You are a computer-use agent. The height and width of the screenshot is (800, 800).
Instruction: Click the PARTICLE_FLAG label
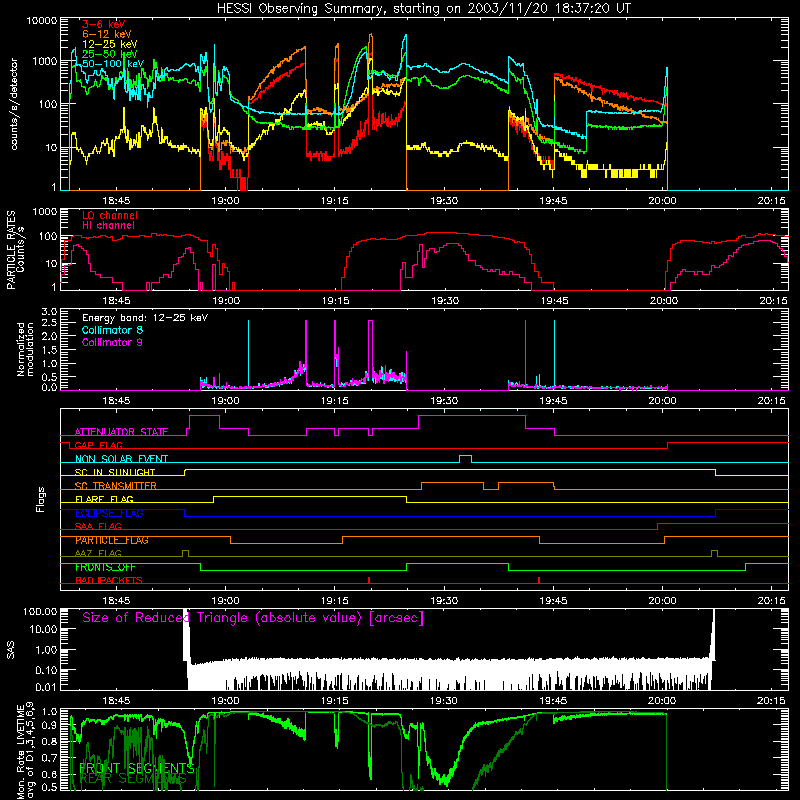(112, 540)
